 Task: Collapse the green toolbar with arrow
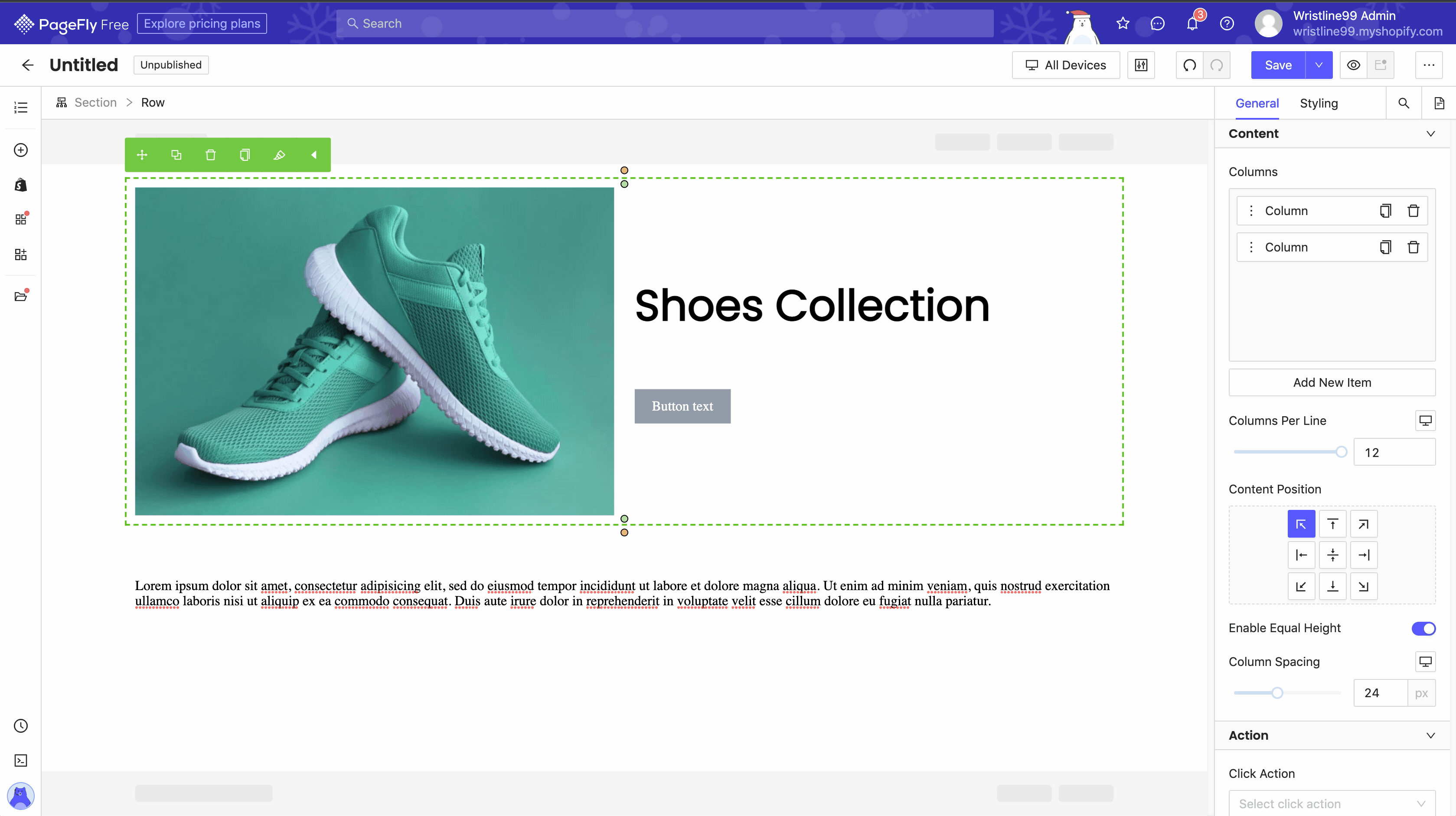pyautogui.click(x=313, y=155)
